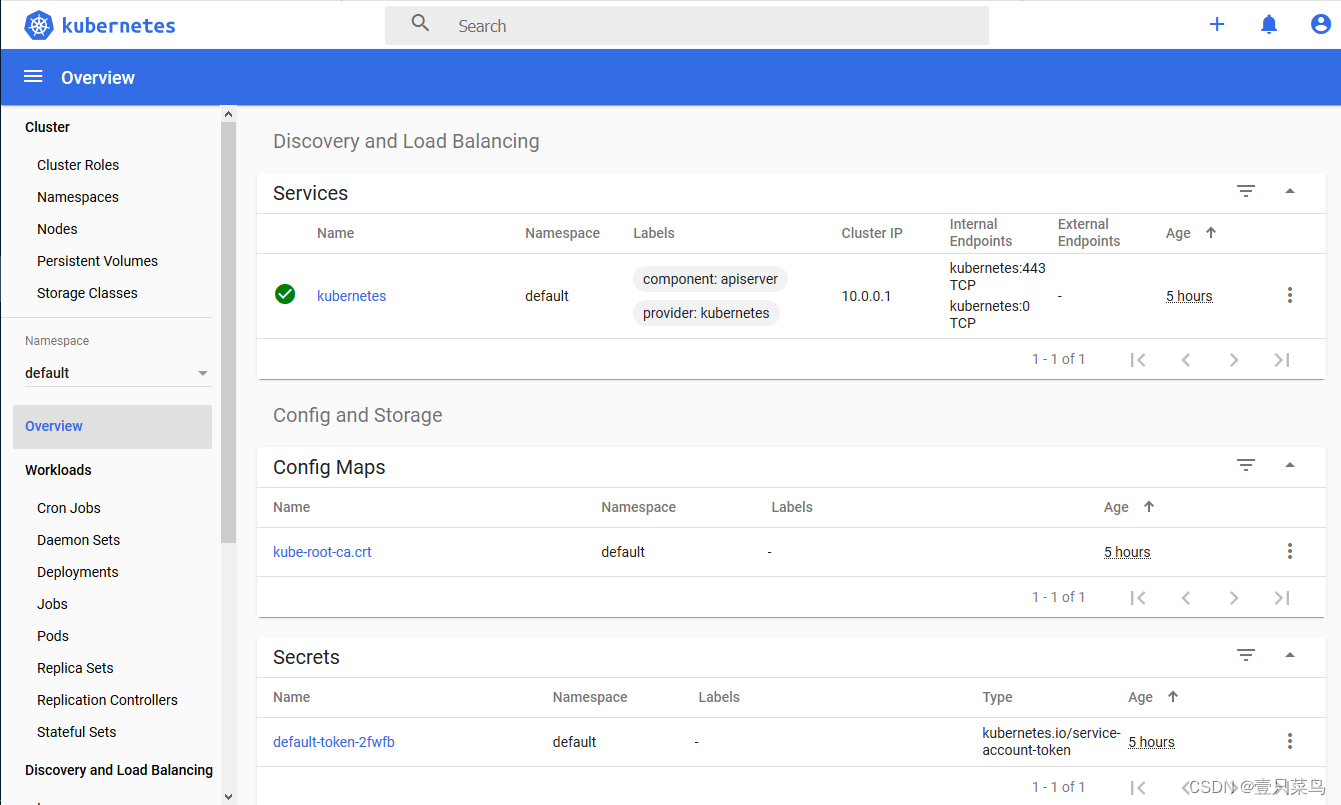Open Deployments in sidebar

tap(77, 572)
